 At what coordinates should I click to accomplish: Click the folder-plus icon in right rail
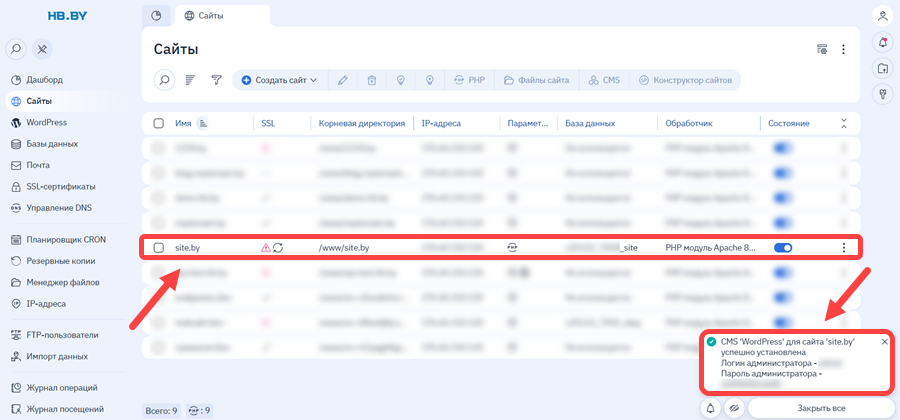pos(883,68)
